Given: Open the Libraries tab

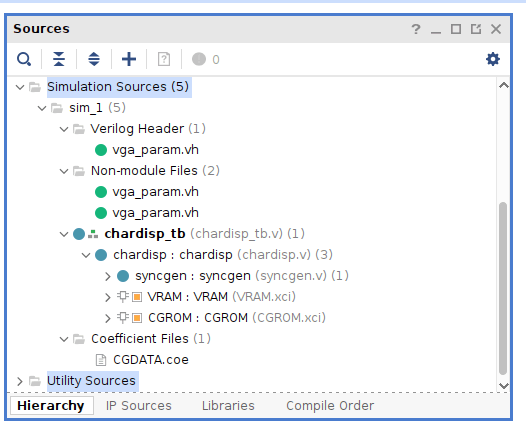Looking at the screenshot, I should coord(228,406).
